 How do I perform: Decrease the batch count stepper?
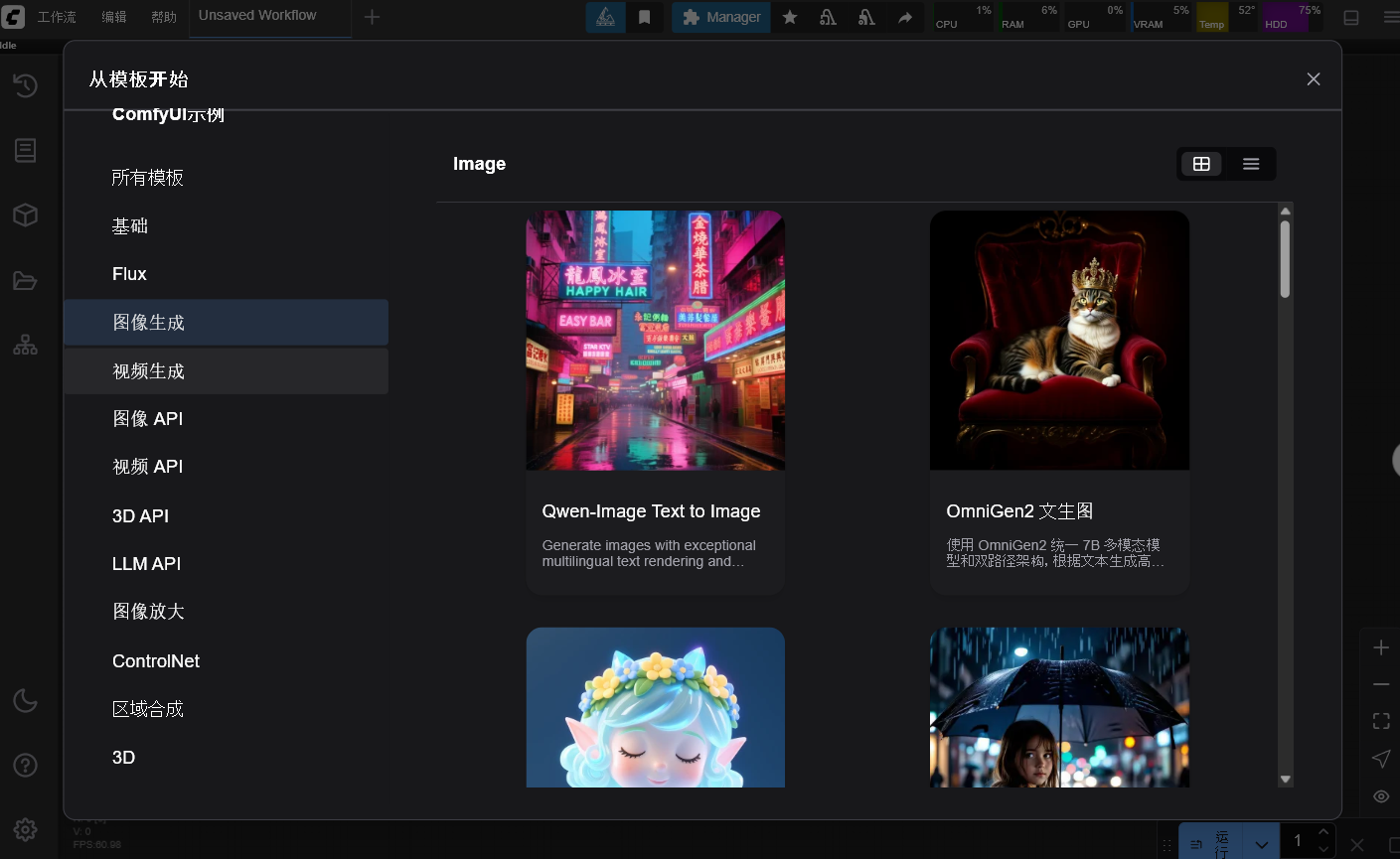(x=1322, y=849)
